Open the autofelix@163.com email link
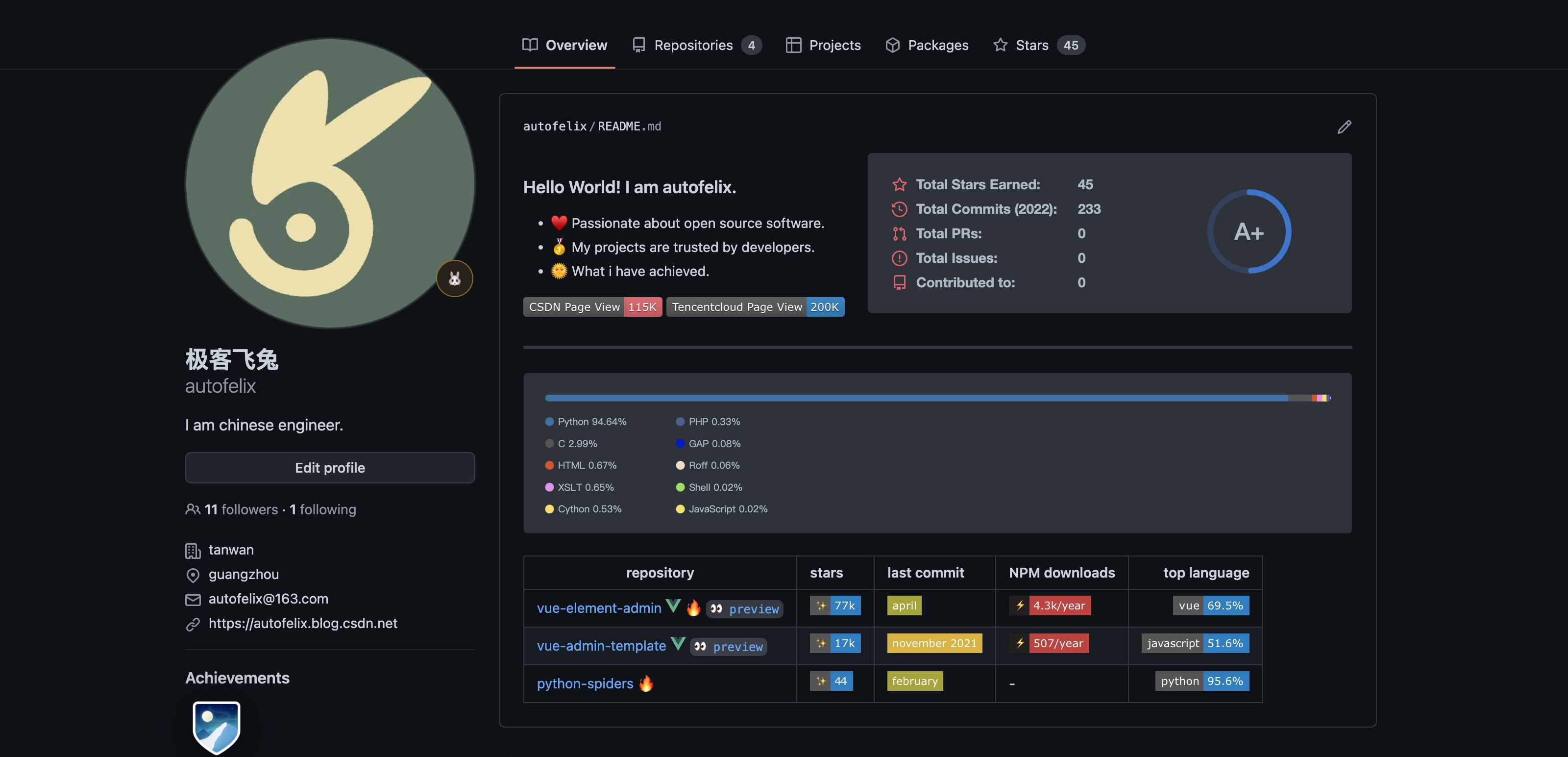Image resolution: width=1568 pixels, height=757 pixels. coord(269,599)
